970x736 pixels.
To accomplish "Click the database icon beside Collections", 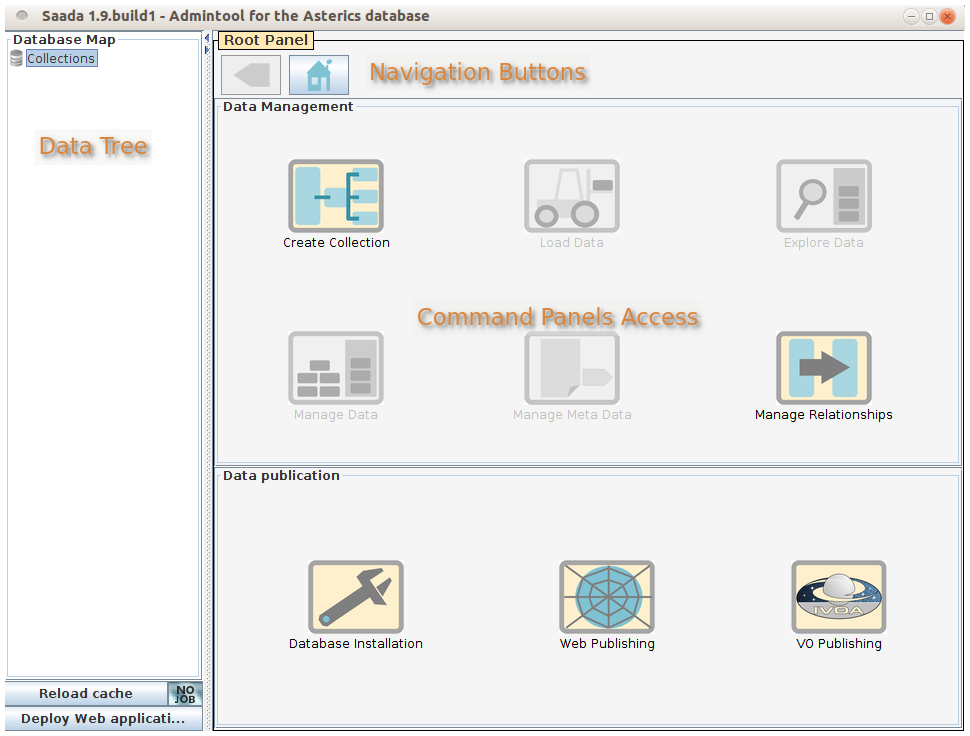I will tap(17, 59).
